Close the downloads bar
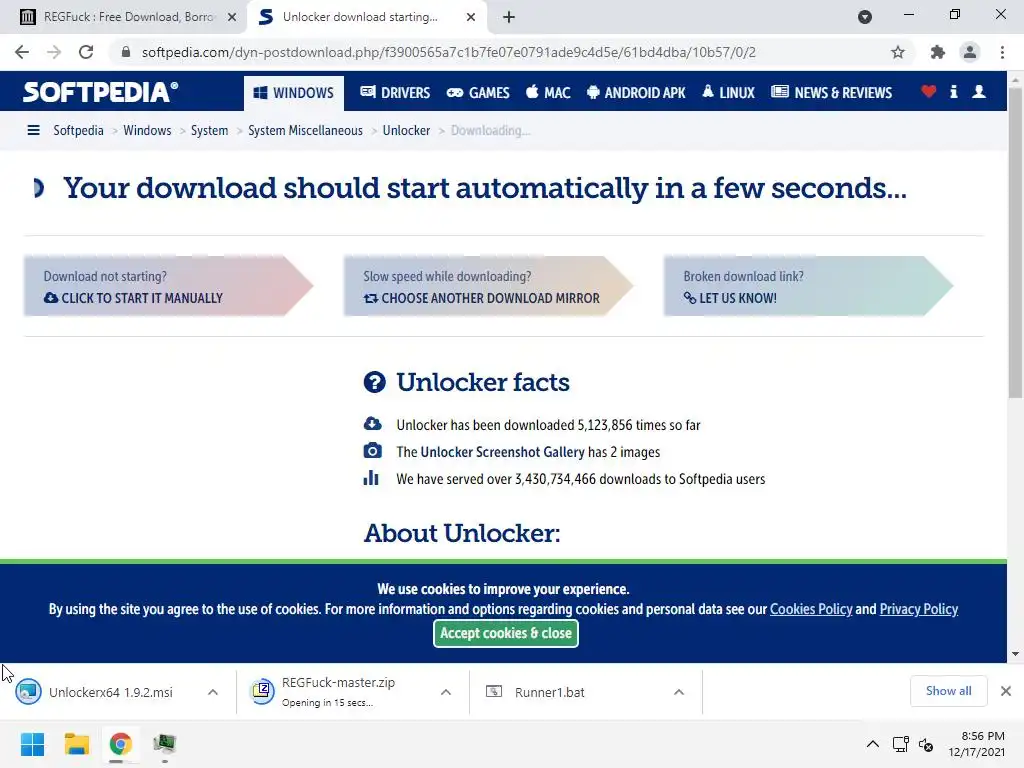The width and height of the screenshot is (1024, 768). 1006,691
